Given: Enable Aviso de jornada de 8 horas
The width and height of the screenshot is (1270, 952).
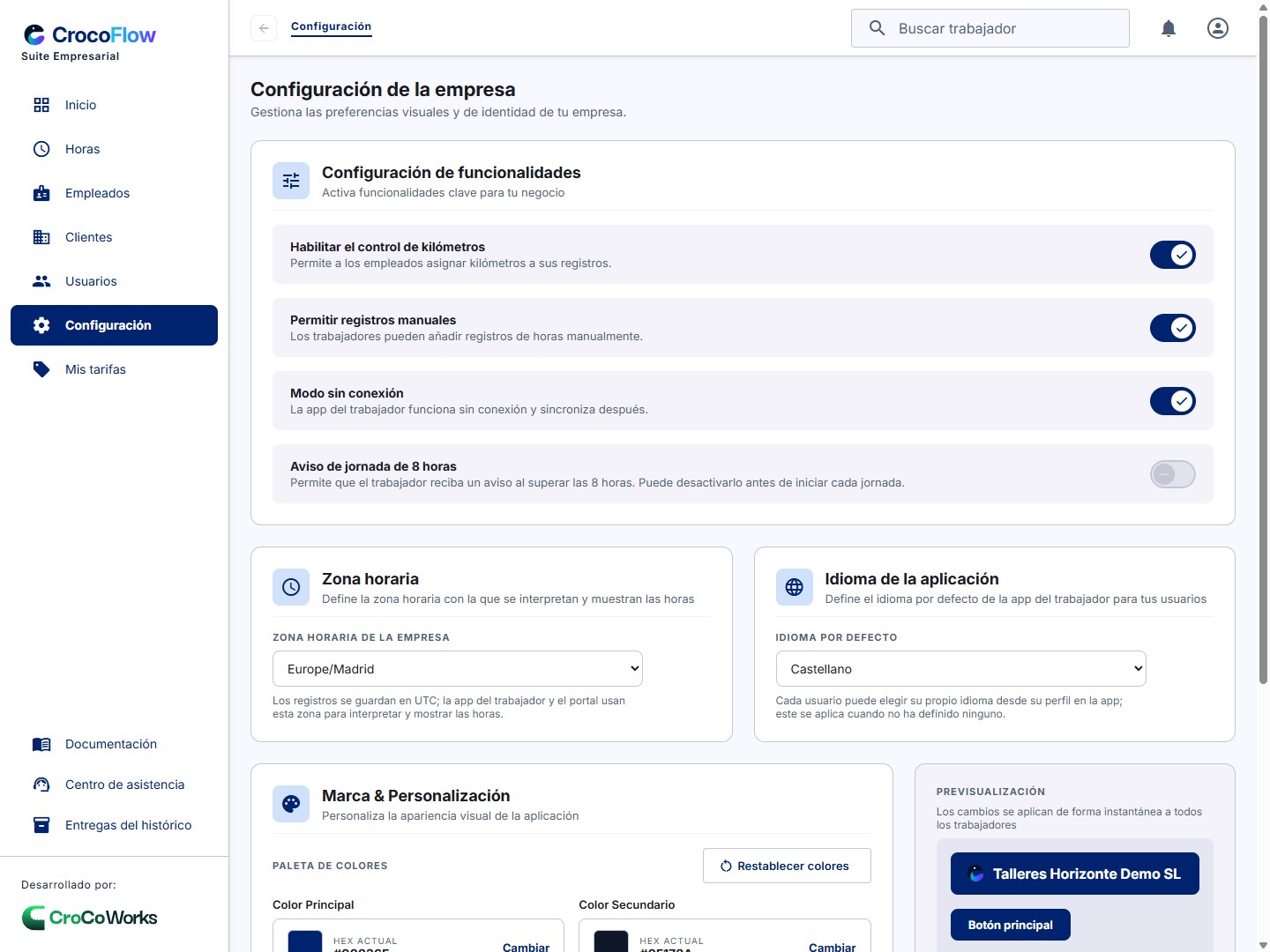Looking at the screenshot, I should (1173, 474).
